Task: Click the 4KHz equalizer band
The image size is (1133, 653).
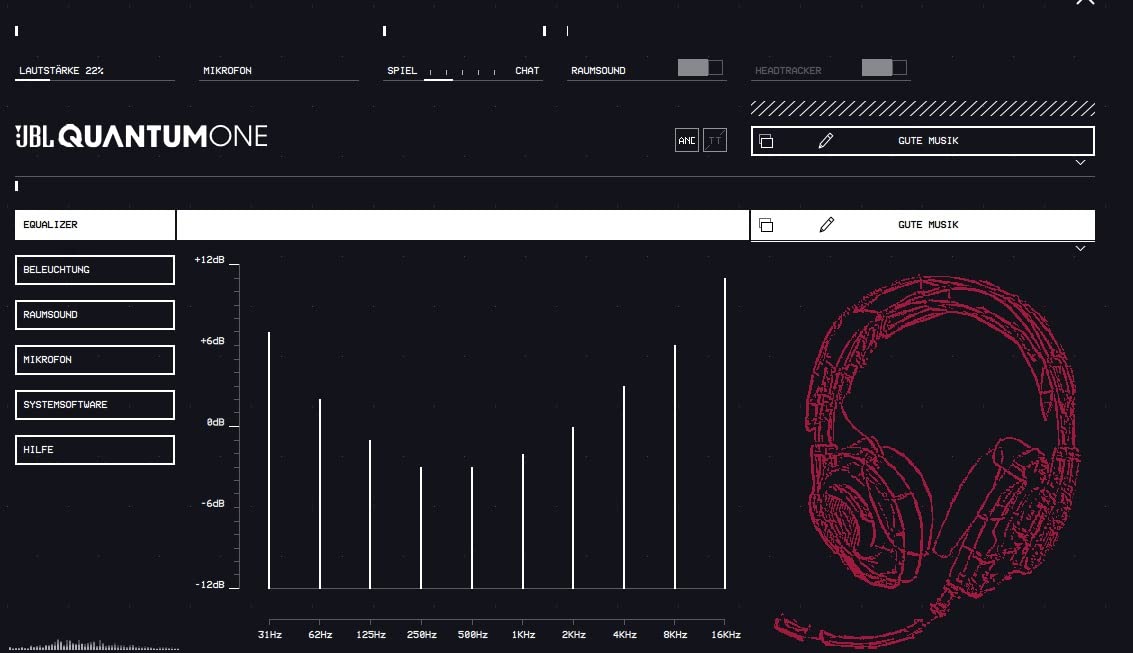Action: (x=624, y=487)
